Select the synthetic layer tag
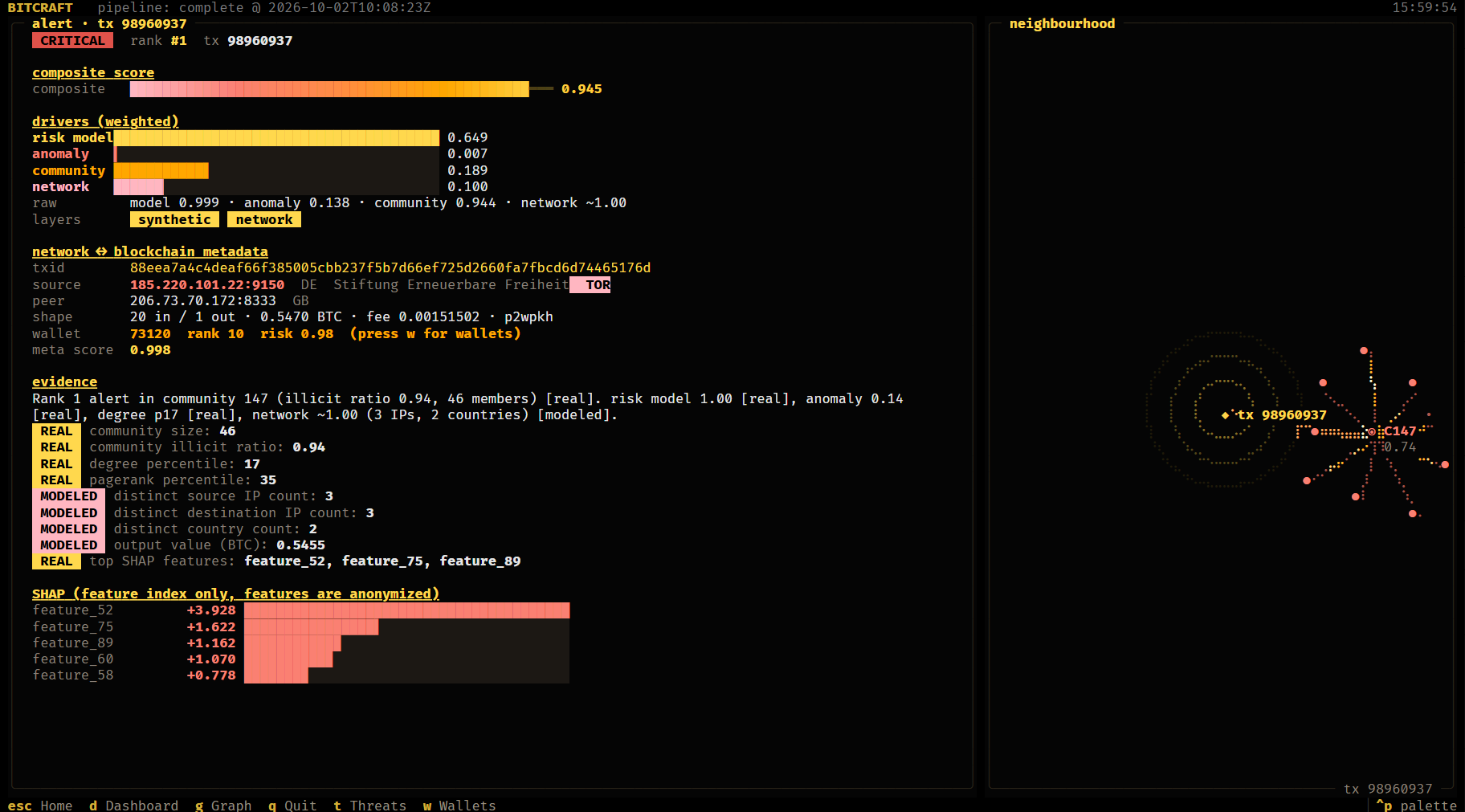 pyautogui.click(x=174, y=219)
